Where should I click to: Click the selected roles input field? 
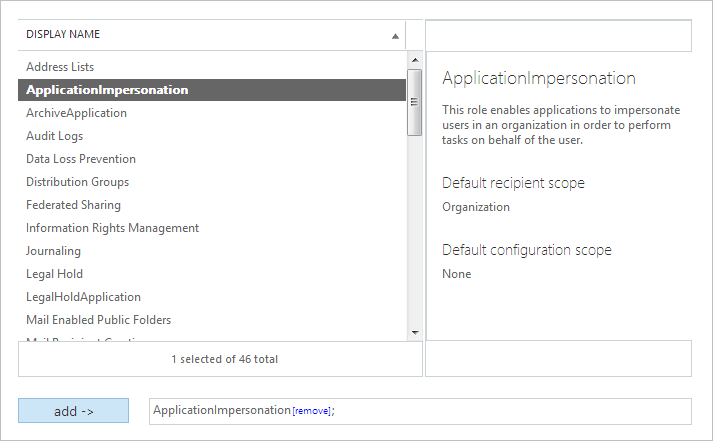(500, 411)
